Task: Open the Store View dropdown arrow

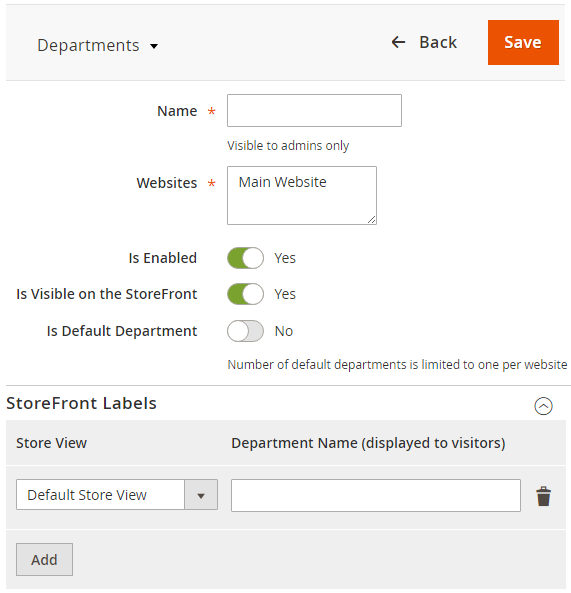Action: pyautogui.click(x=201, y=495)
